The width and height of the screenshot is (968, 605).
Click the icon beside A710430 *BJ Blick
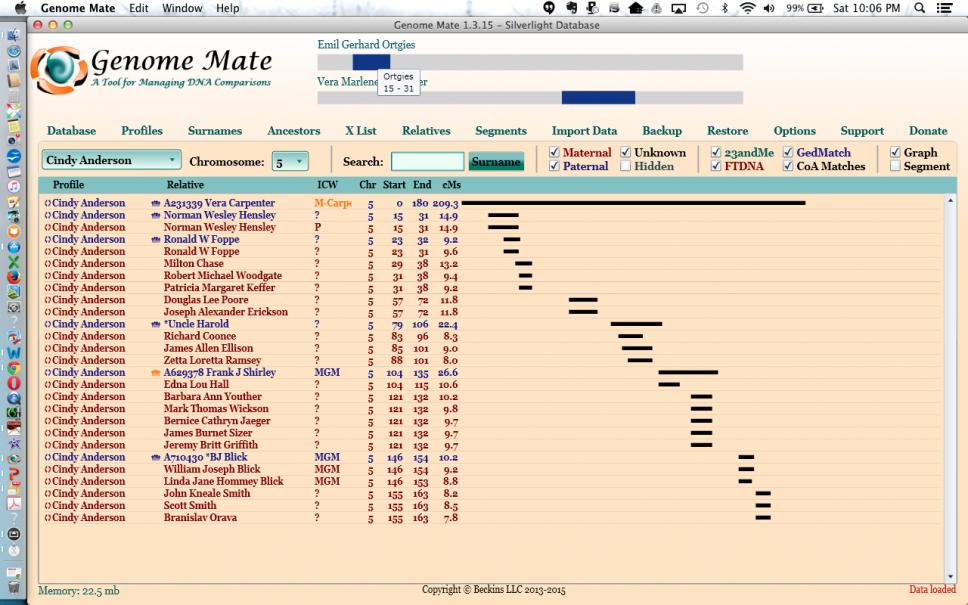pos(156,457)
